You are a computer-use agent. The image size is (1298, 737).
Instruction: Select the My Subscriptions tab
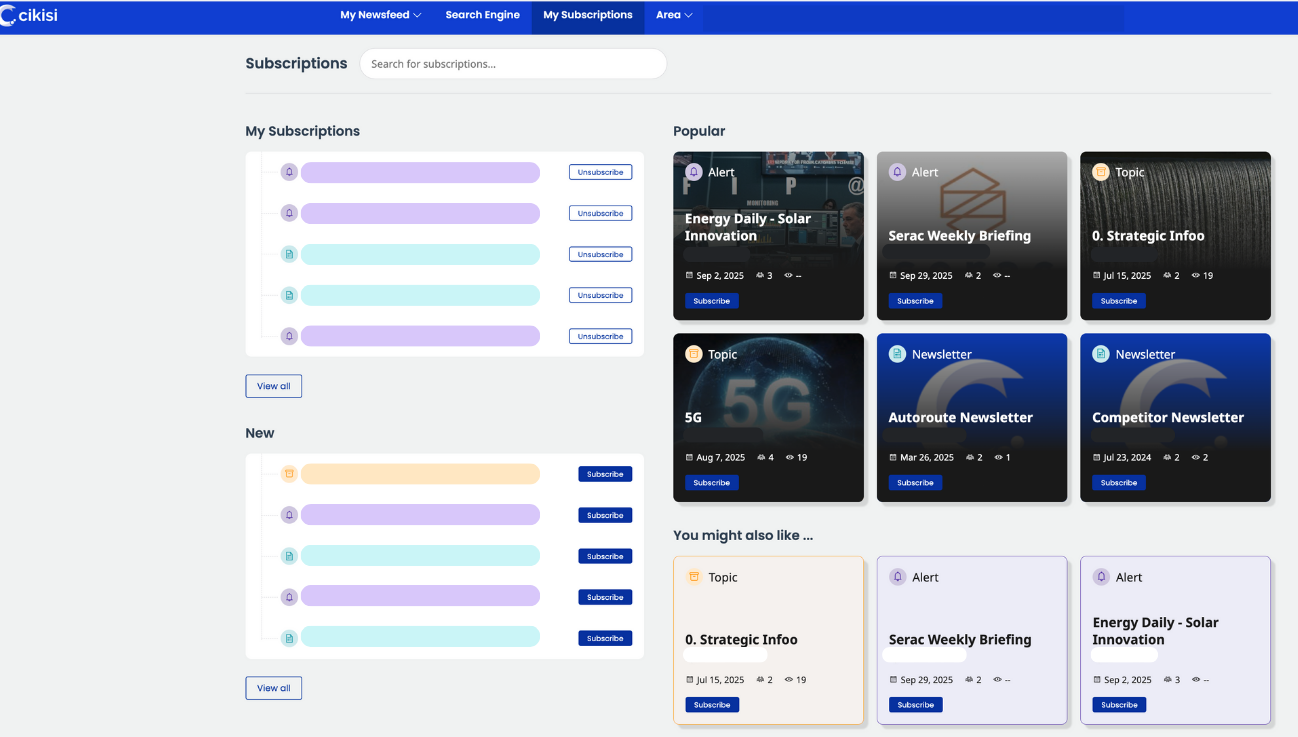click(x=588, y=15)
